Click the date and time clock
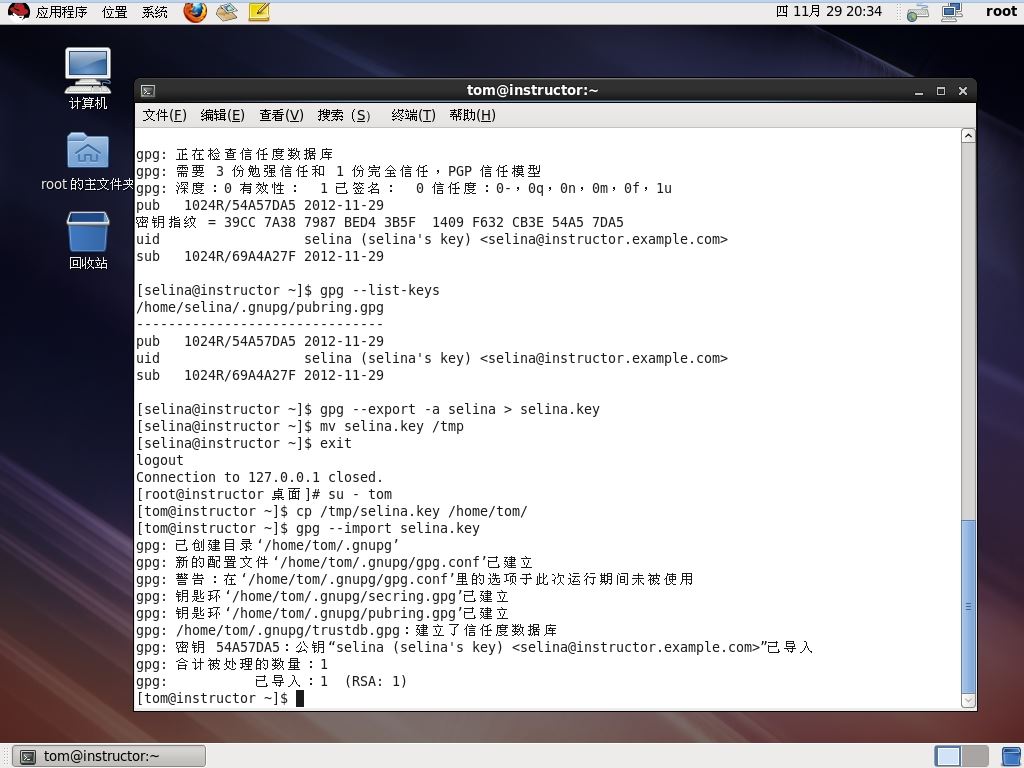This screenshot has height=768, width=1024. click(829, 11)
